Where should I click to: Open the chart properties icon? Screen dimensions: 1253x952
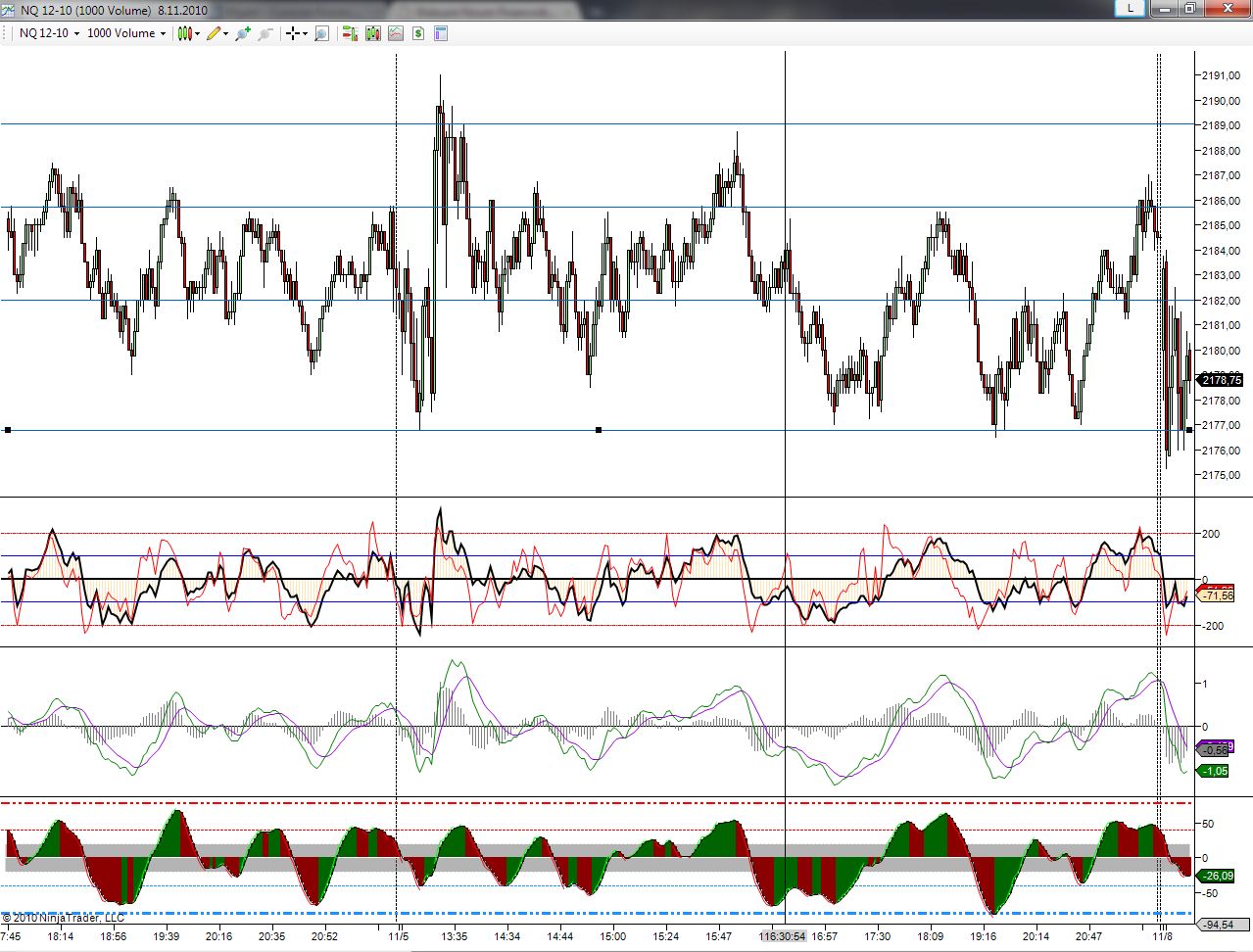[x=441, y=33]
